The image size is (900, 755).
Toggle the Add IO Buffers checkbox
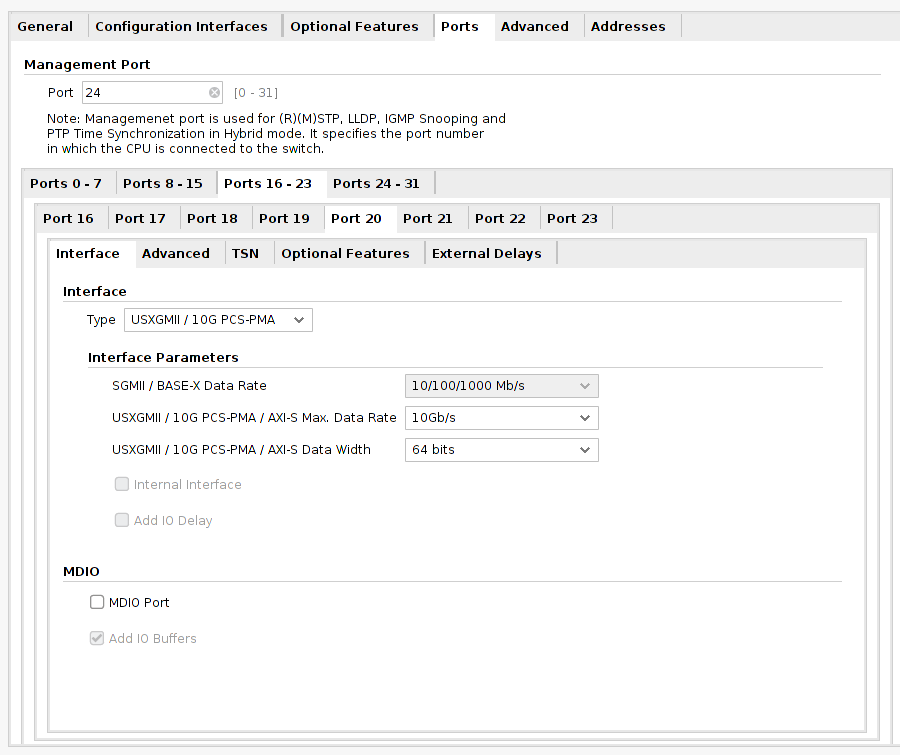click(97, 638)
